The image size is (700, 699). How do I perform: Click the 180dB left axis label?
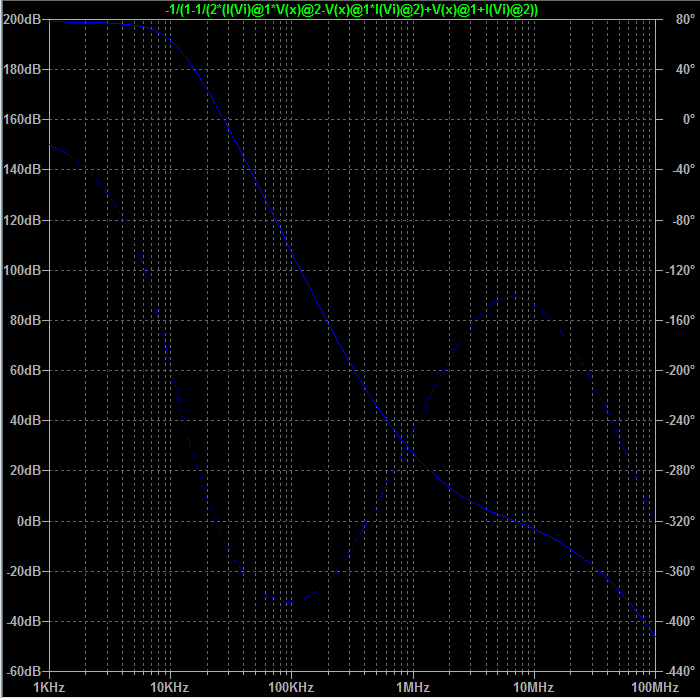[22, 69]
